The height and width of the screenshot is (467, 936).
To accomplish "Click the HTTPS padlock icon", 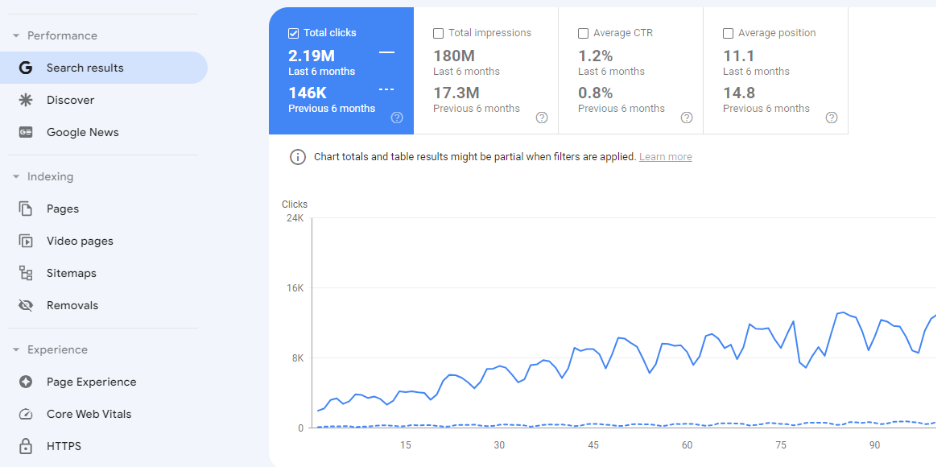I will point(26,446).
